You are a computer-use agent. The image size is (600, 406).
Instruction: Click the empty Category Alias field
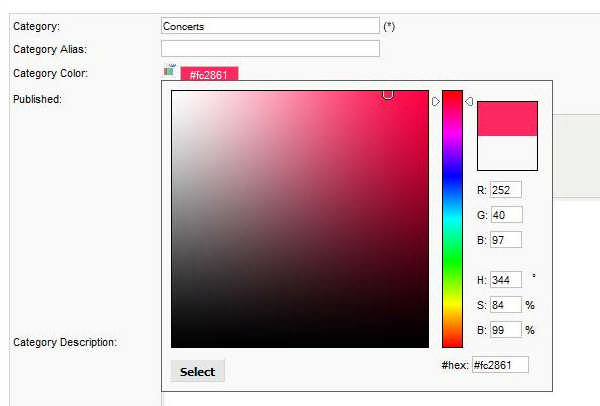pyautogui.click(x=270, y=49)
